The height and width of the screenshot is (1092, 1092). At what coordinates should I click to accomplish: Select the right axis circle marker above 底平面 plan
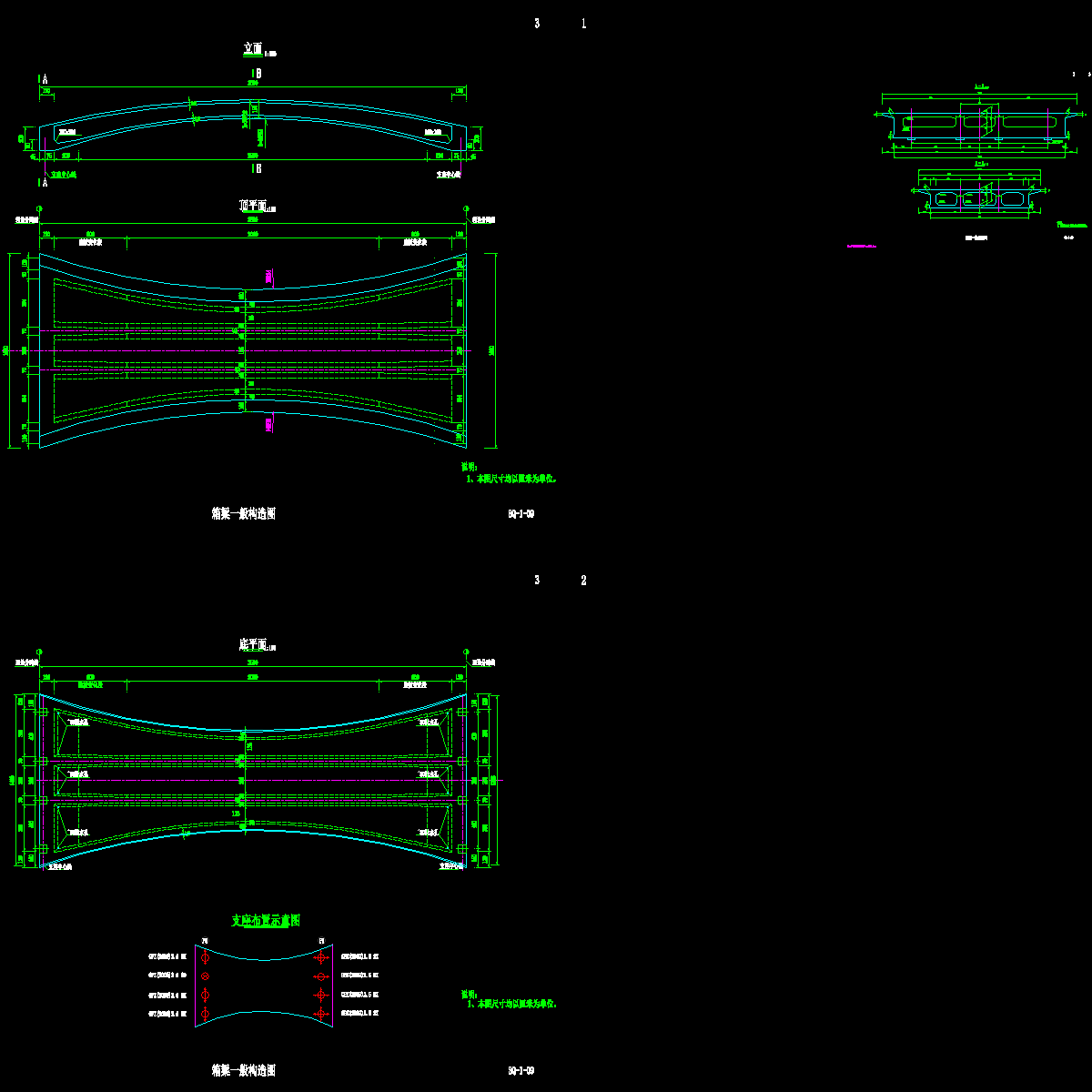[467, 652]
